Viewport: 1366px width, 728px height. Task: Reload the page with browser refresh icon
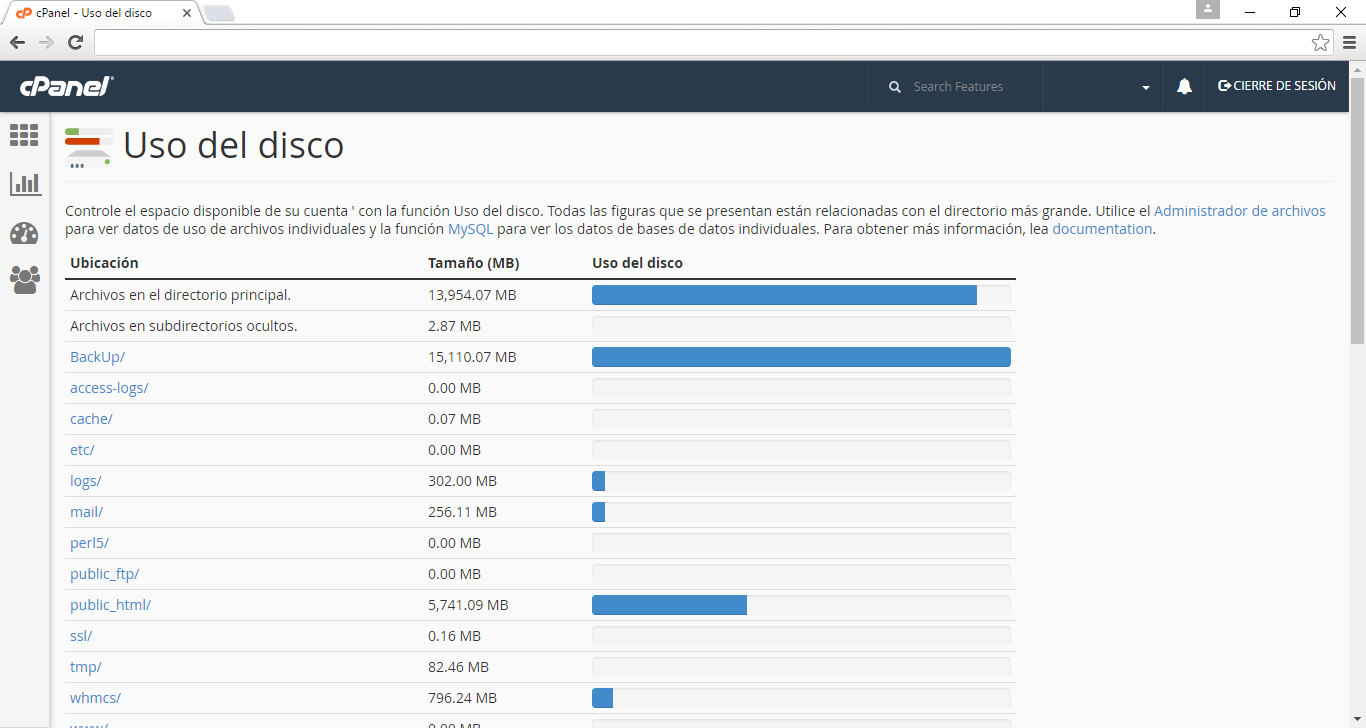75,42
